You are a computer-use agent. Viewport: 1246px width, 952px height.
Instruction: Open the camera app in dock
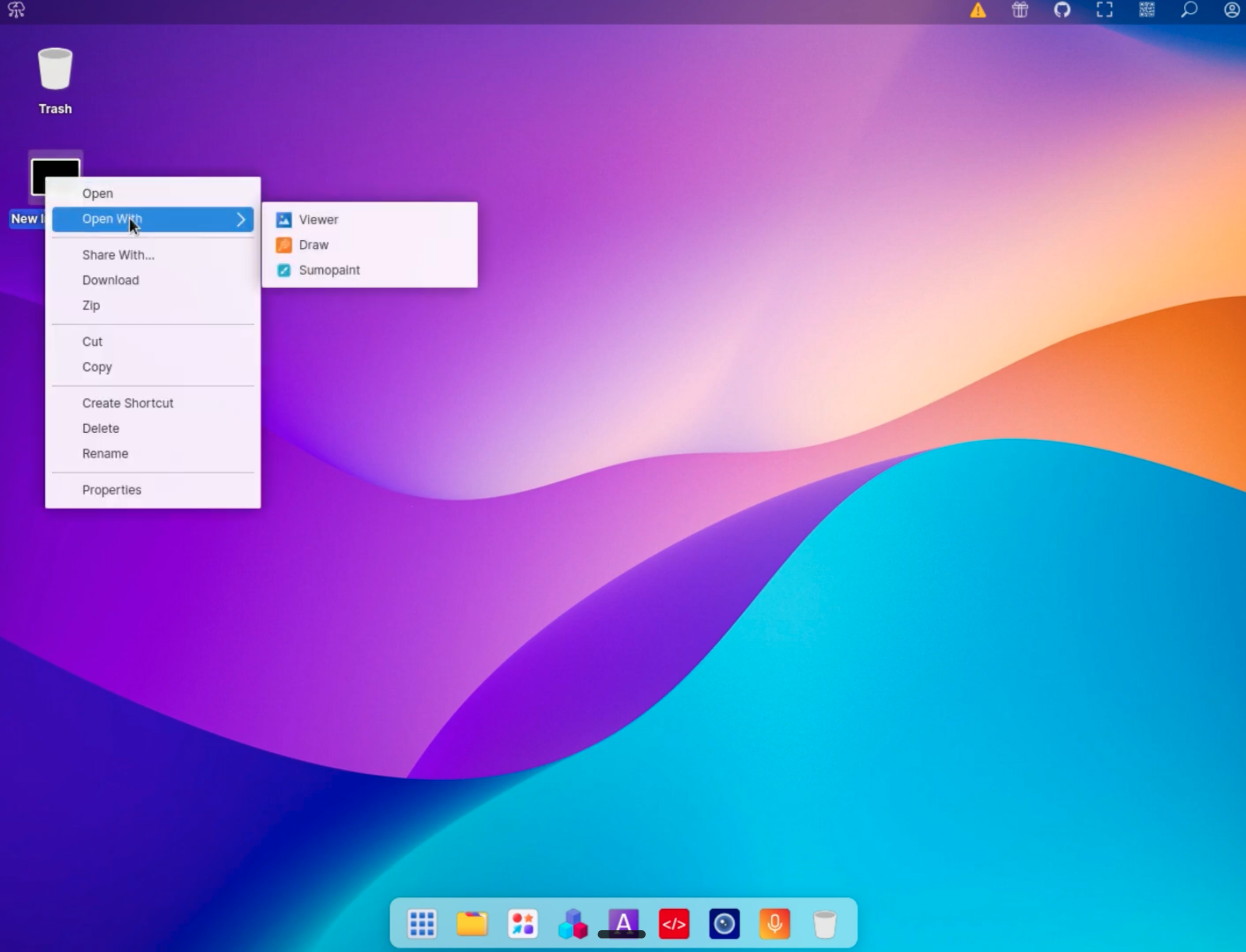pos(724,924)
